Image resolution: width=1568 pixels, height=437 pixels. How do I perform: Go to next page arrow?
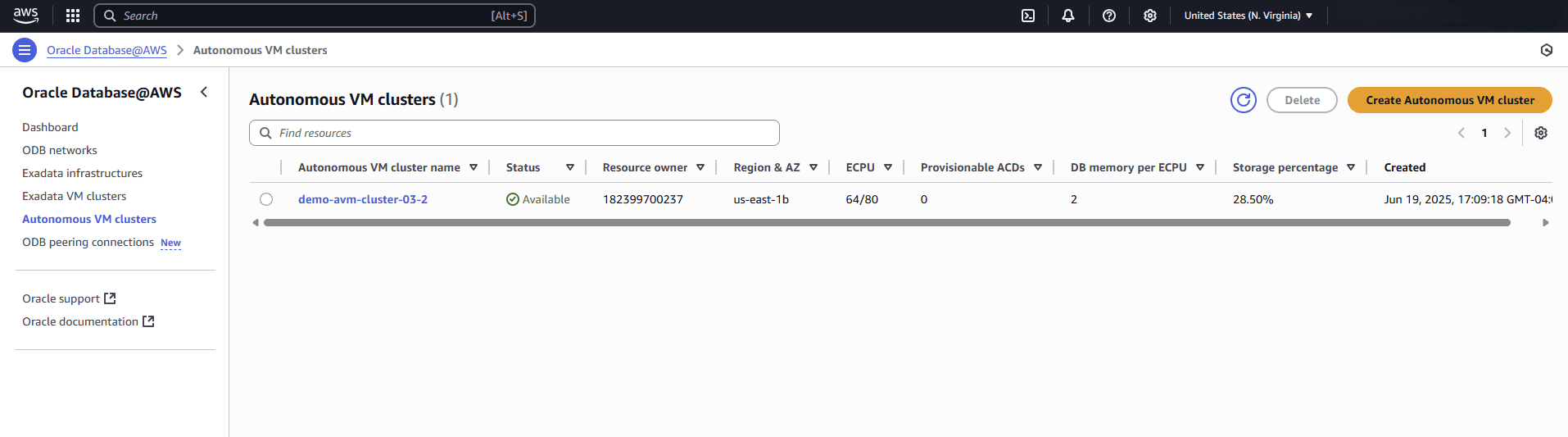click(1507, 133)
